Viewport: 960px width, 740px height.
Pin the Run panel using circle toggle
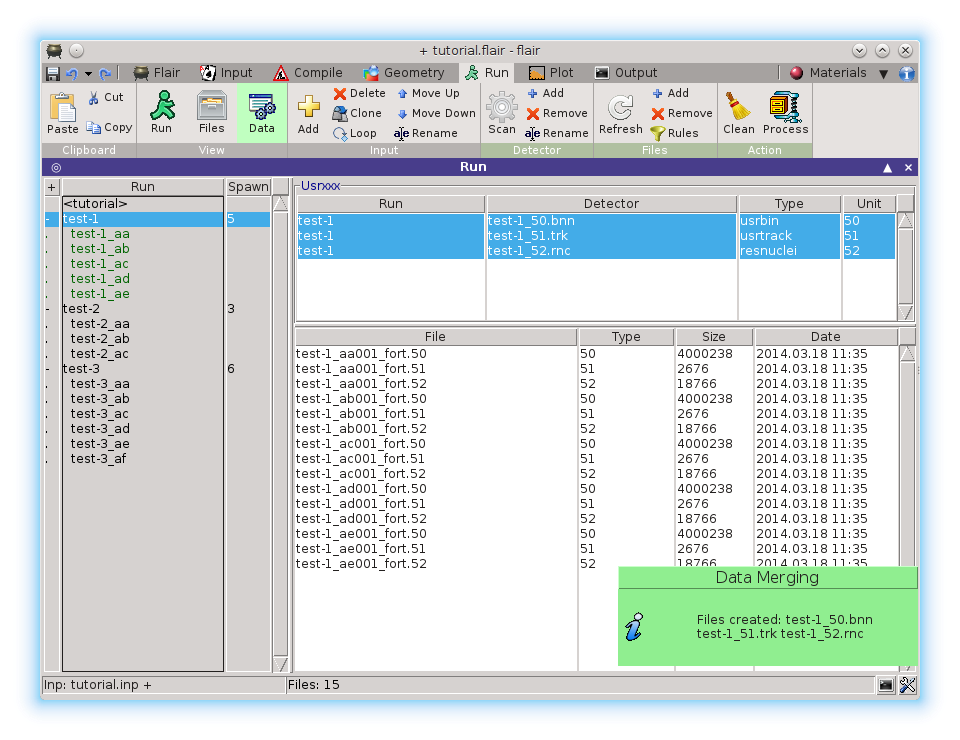click(55, 168)
